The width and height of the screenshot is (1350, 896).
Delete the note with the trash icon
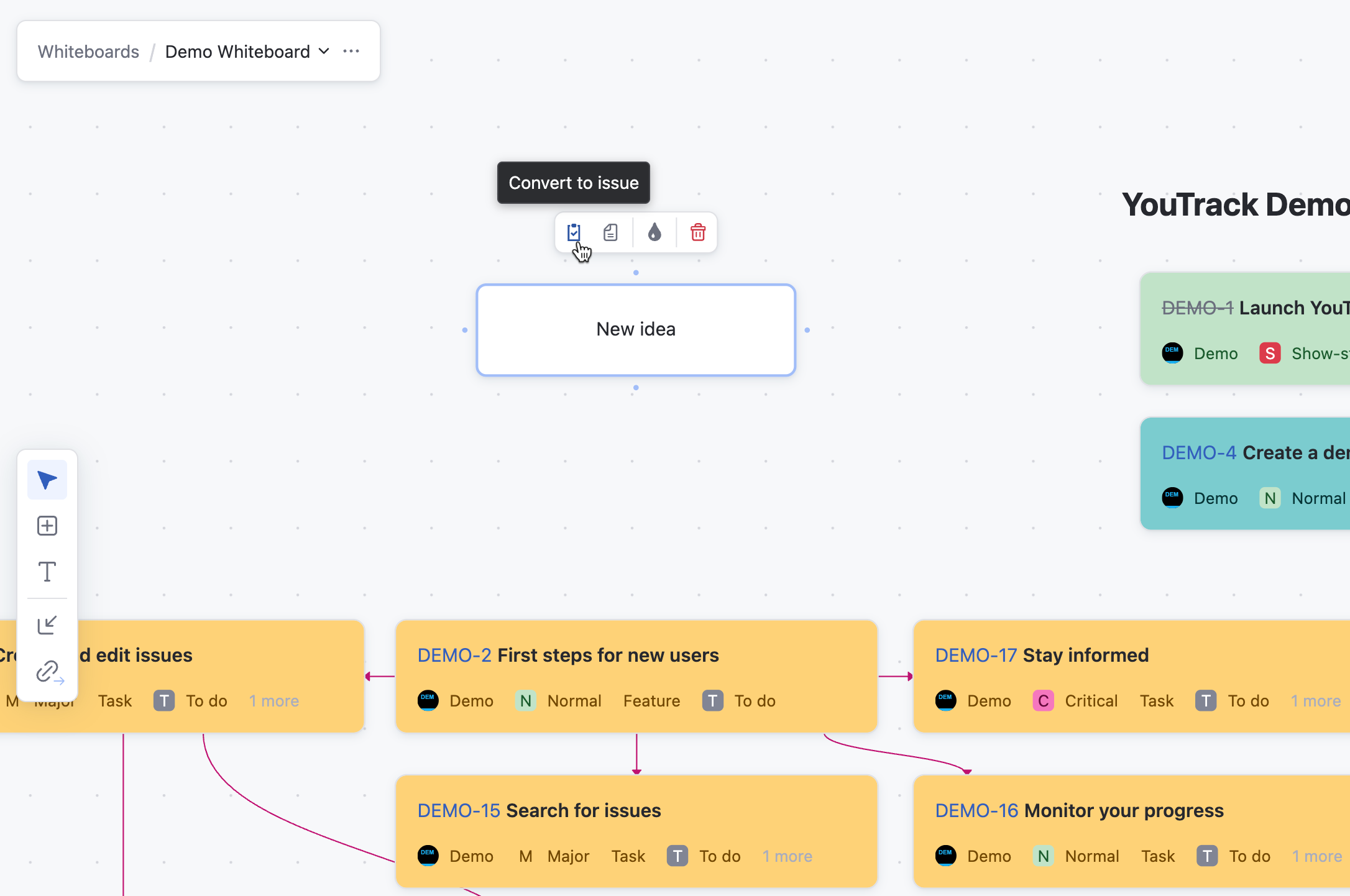698,232
